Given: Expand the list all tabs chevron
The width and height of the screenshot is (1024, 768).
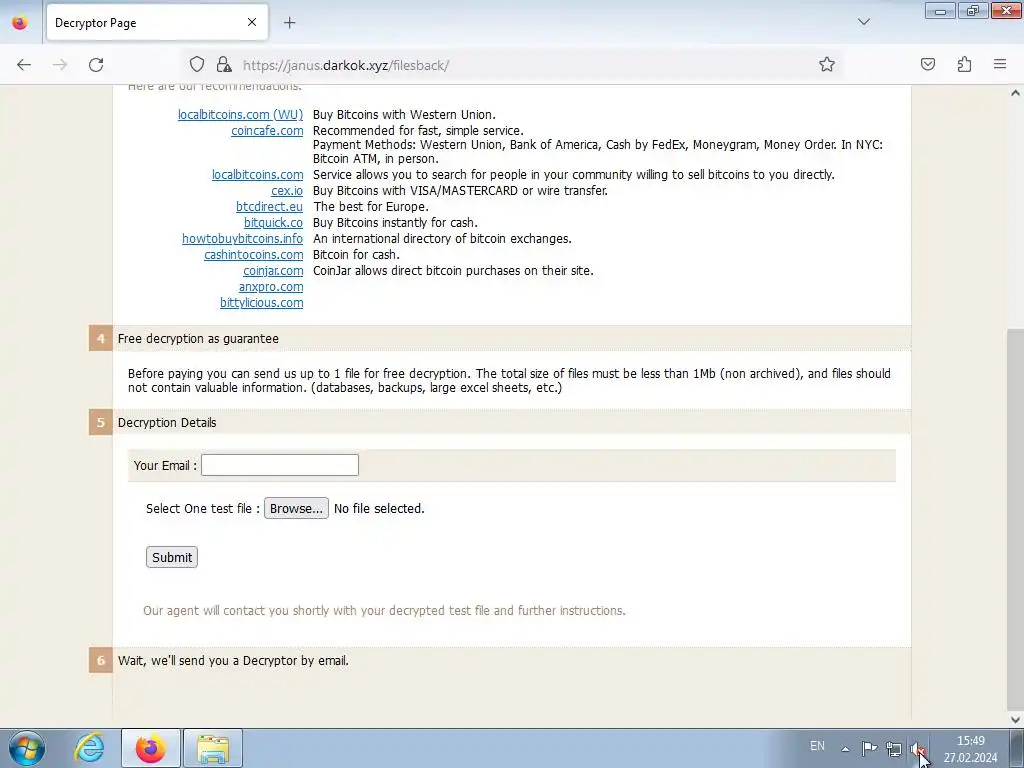Looking at the screenshot, I should tap(864, 22).
